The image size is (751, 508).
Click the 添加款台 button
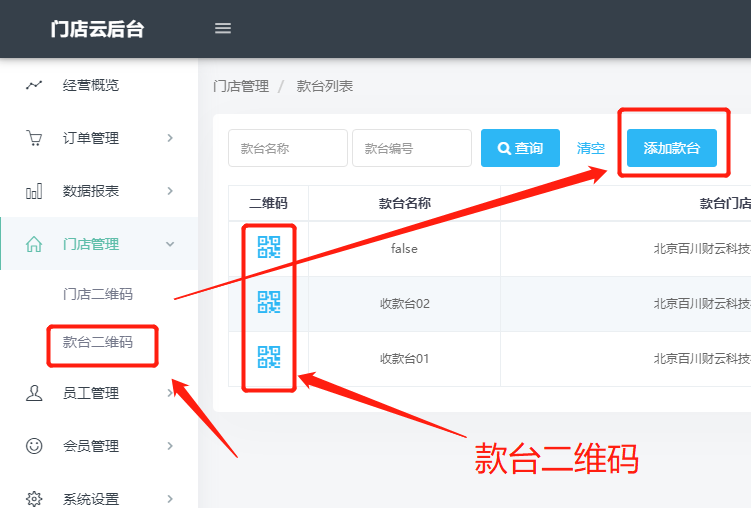click(671, 148)
